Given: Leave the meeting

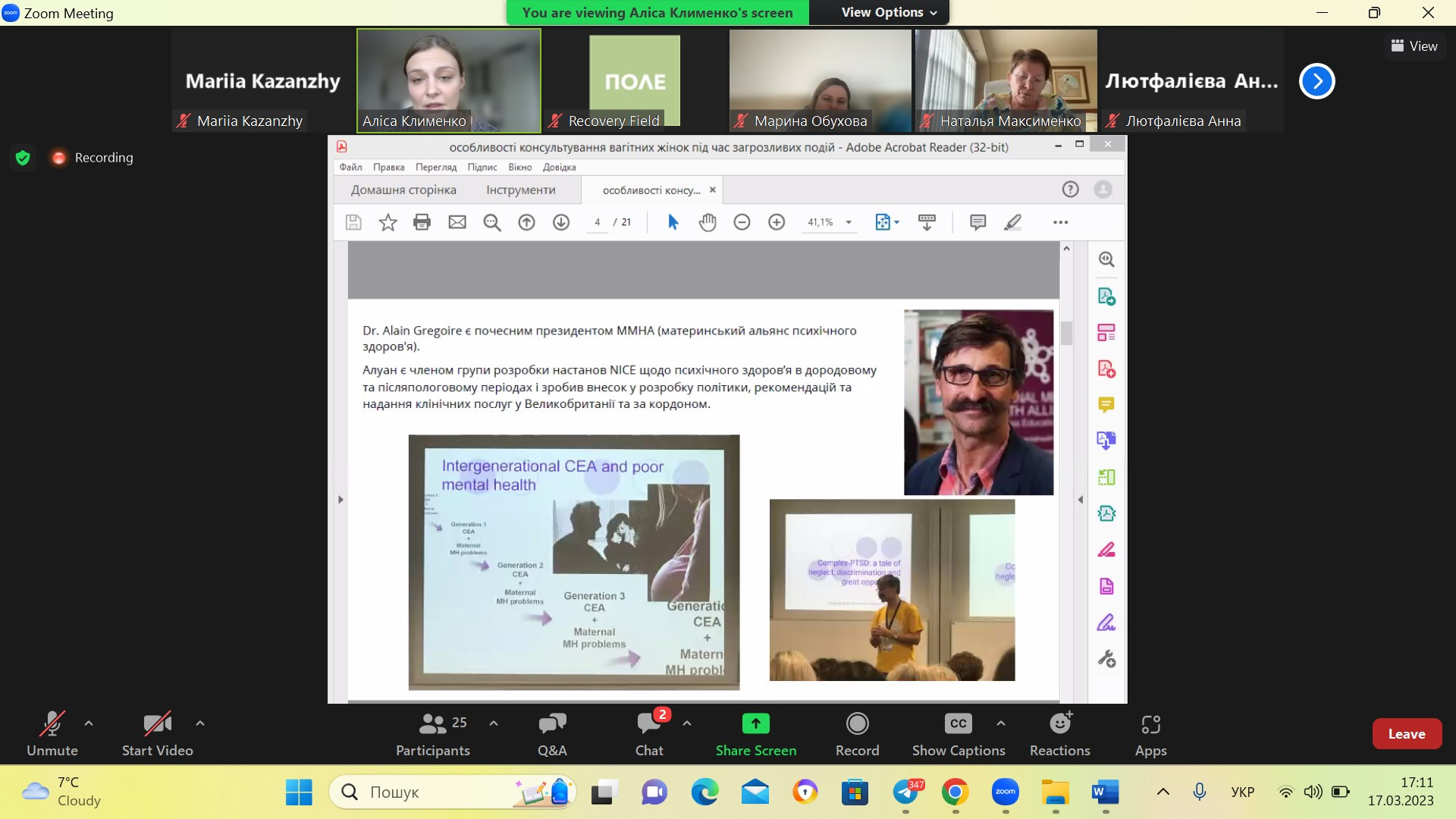Looking at the screenshot, I should click(x=1406, y=733).
